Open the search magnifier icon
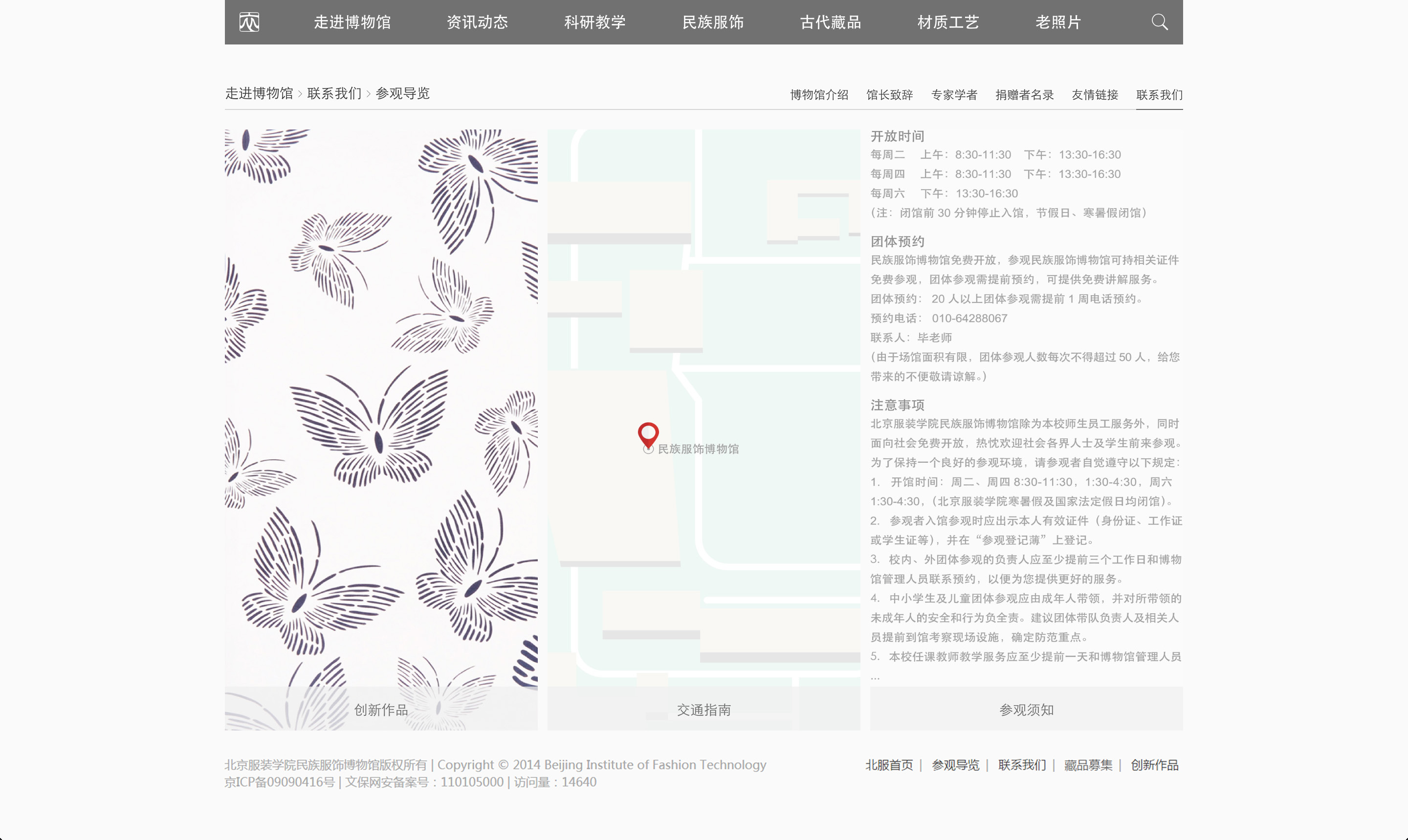Screen dimensions: 1408x840 (x=1160, y=22)
